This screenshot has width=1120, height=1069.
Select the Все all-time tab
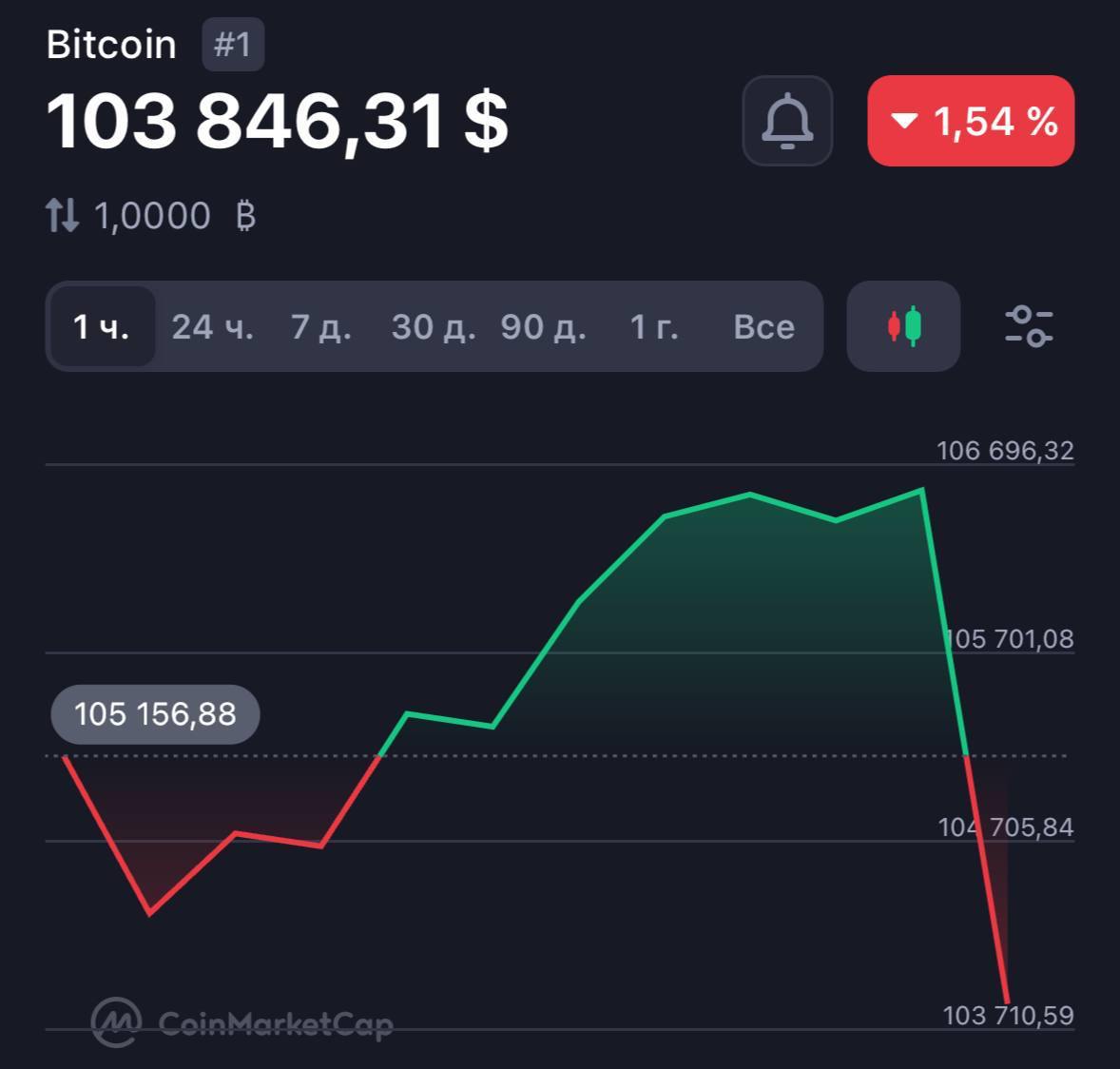pos(763,326)
